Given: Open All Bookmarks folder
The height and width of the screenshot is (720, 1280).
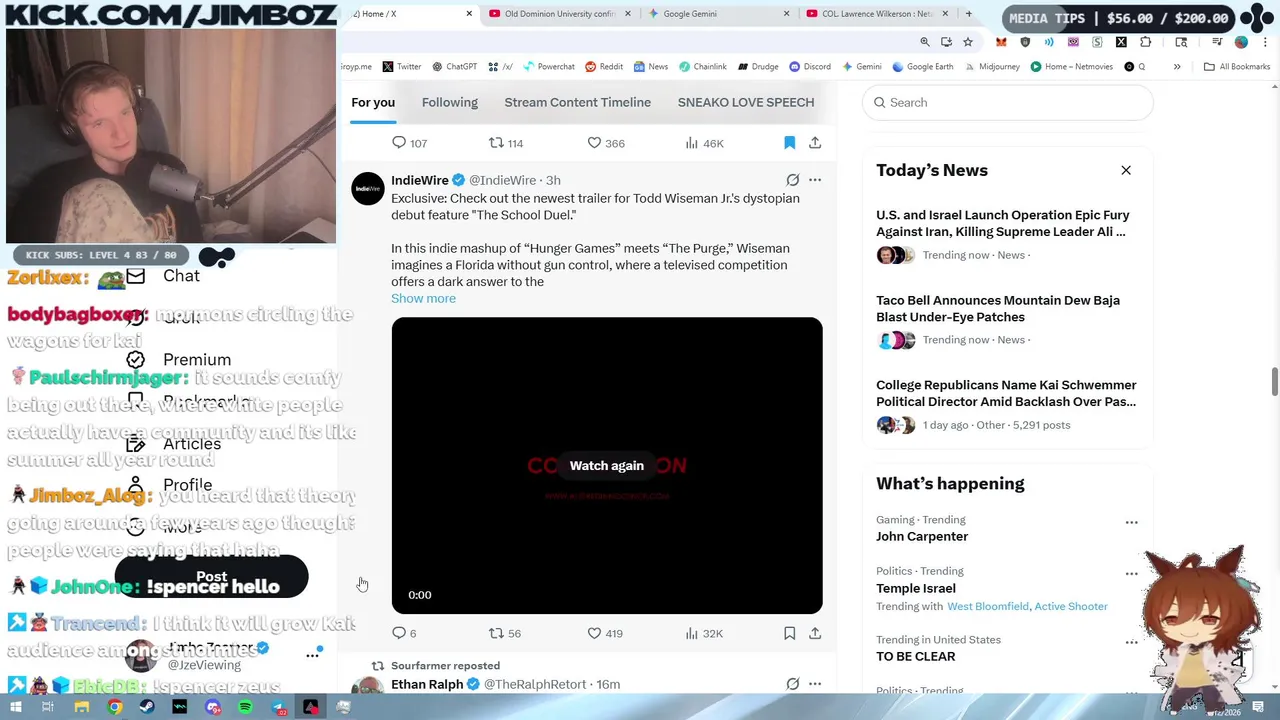Looking at the screenshot, I should click(x=1237, y=67).
